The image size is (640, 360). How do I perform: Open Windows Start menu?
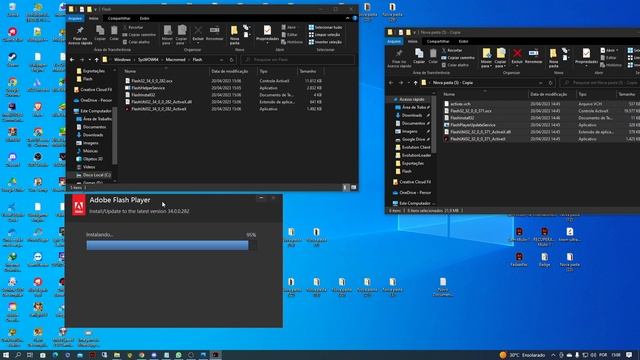point(6,355)
